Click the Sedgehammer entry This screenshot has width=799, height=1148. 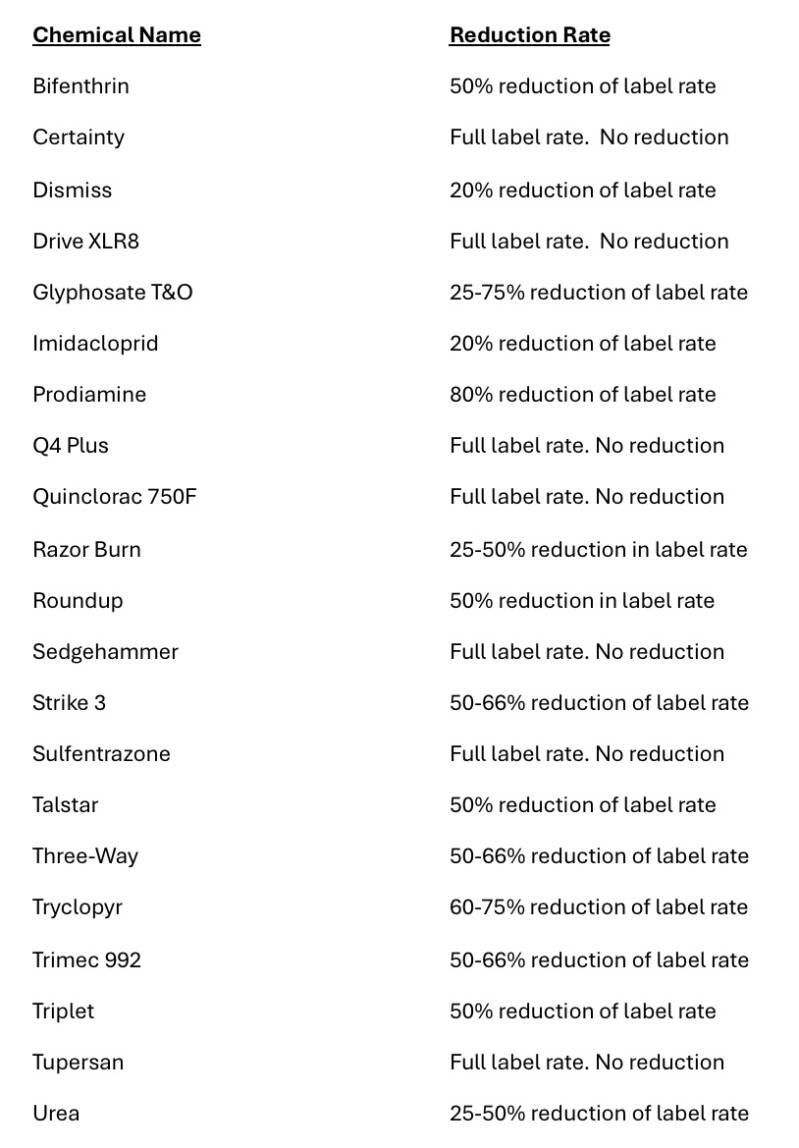[105, 651]
